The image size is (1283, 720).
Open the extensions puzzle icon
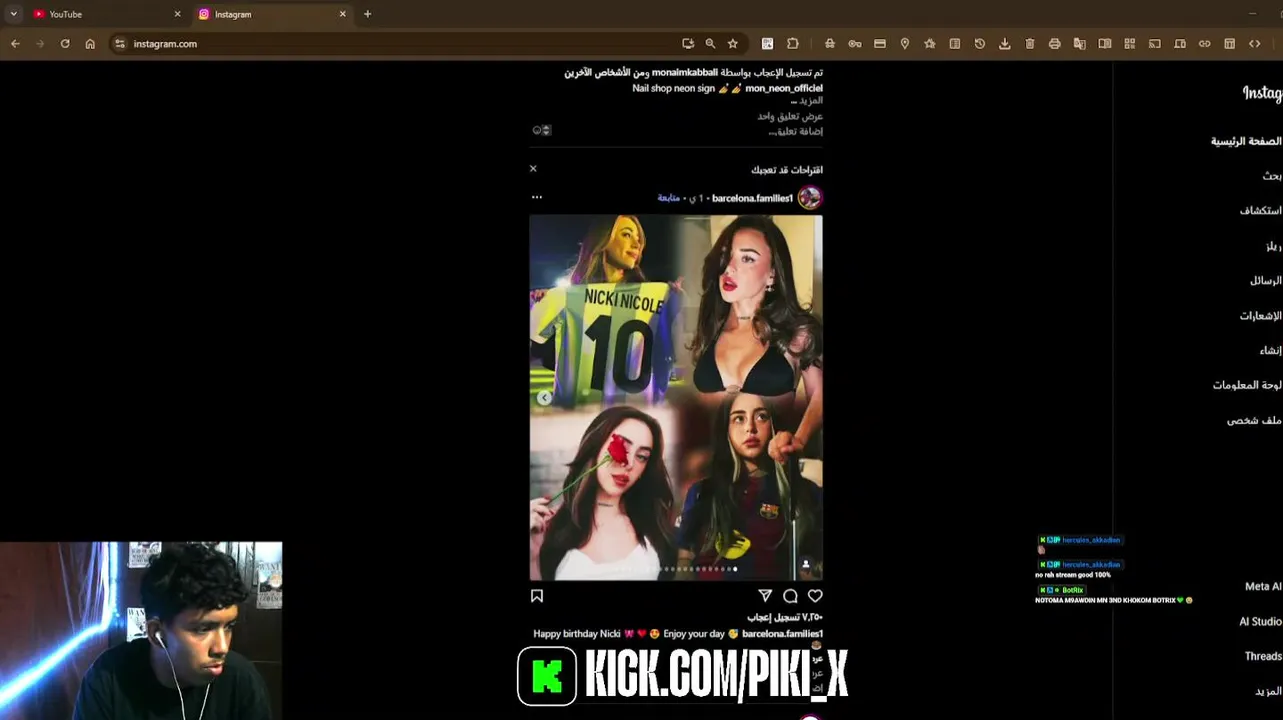[793, 44]
